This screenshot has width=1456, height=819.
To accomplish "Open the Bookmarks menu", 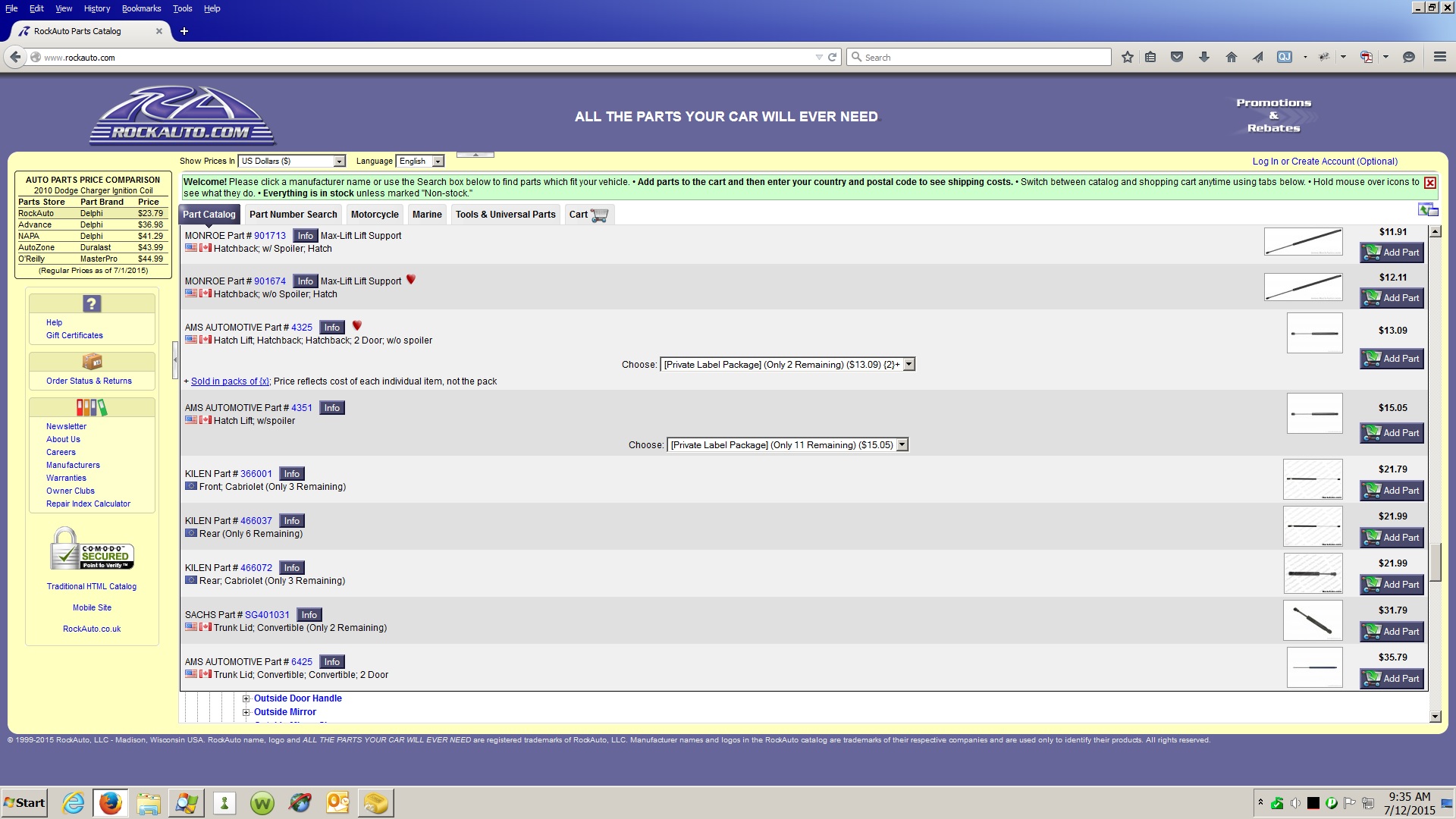I will [141, 8].
